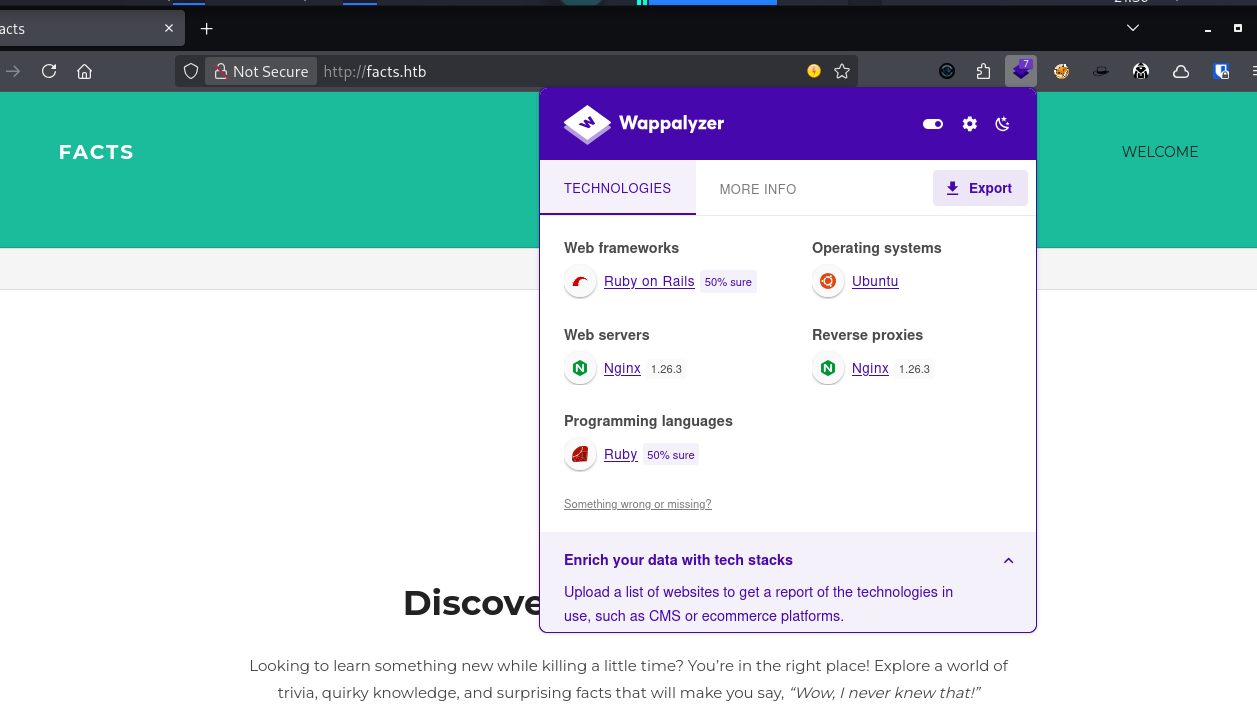Open the Nginx link under Web servers

coord(622,369)
